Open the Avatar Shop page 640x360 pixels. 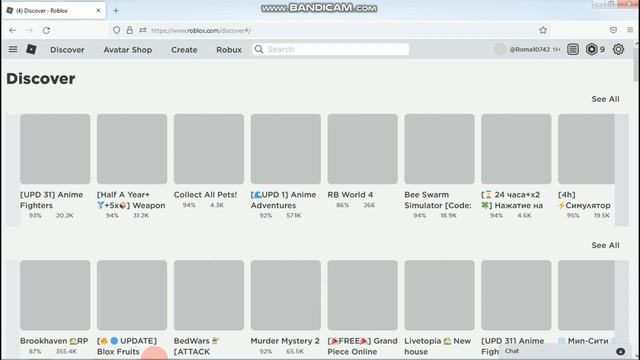point(128,50)
